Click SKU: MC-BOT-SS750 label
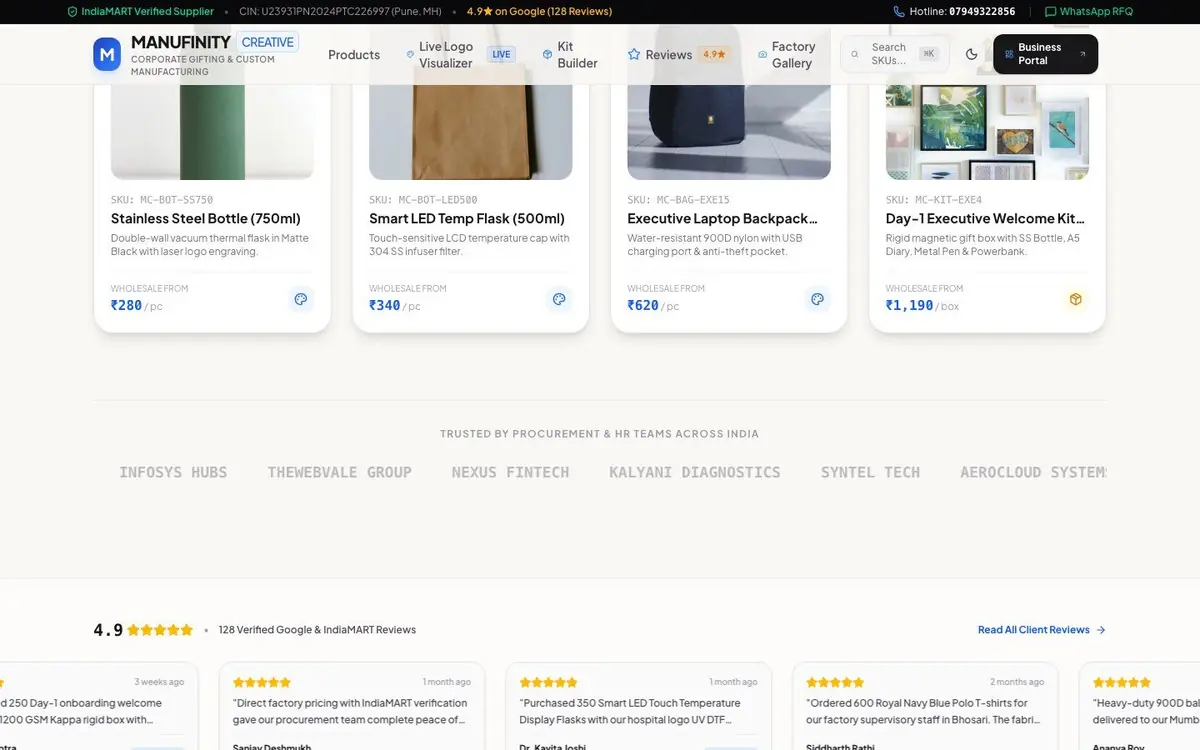 tap(162, 200)
